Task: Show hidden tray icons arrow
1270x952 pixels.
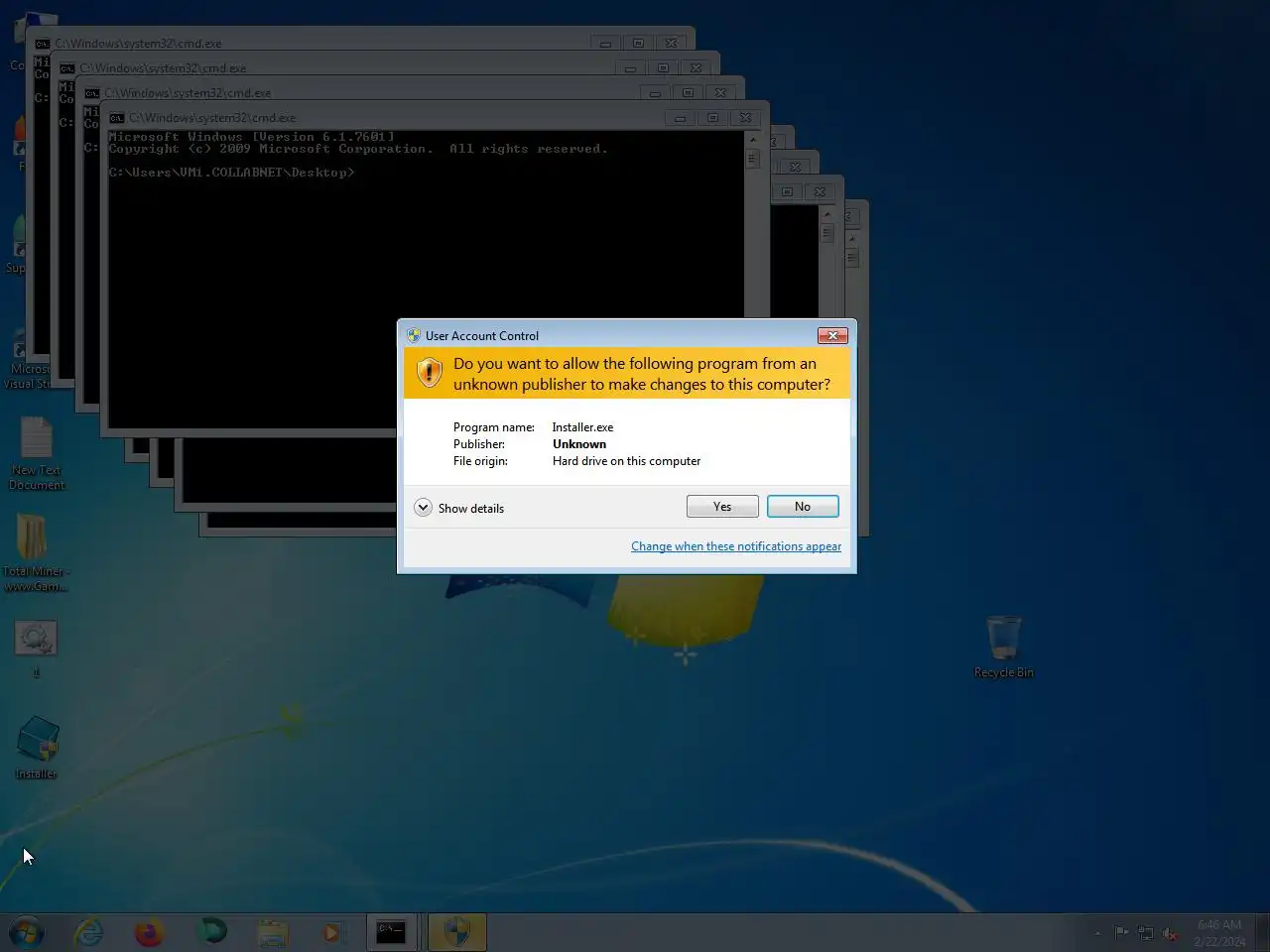Action: click(x=1097, y=933)
